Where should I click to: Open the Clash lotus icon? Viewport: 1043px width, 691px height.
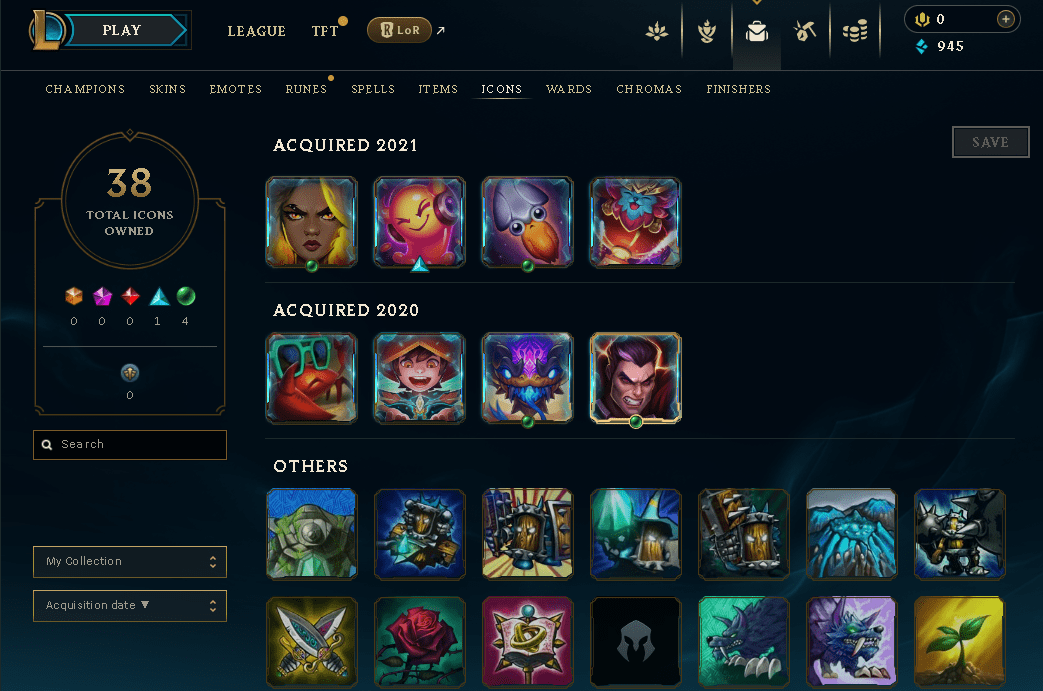pyautogui.click(x=657, y=31)
